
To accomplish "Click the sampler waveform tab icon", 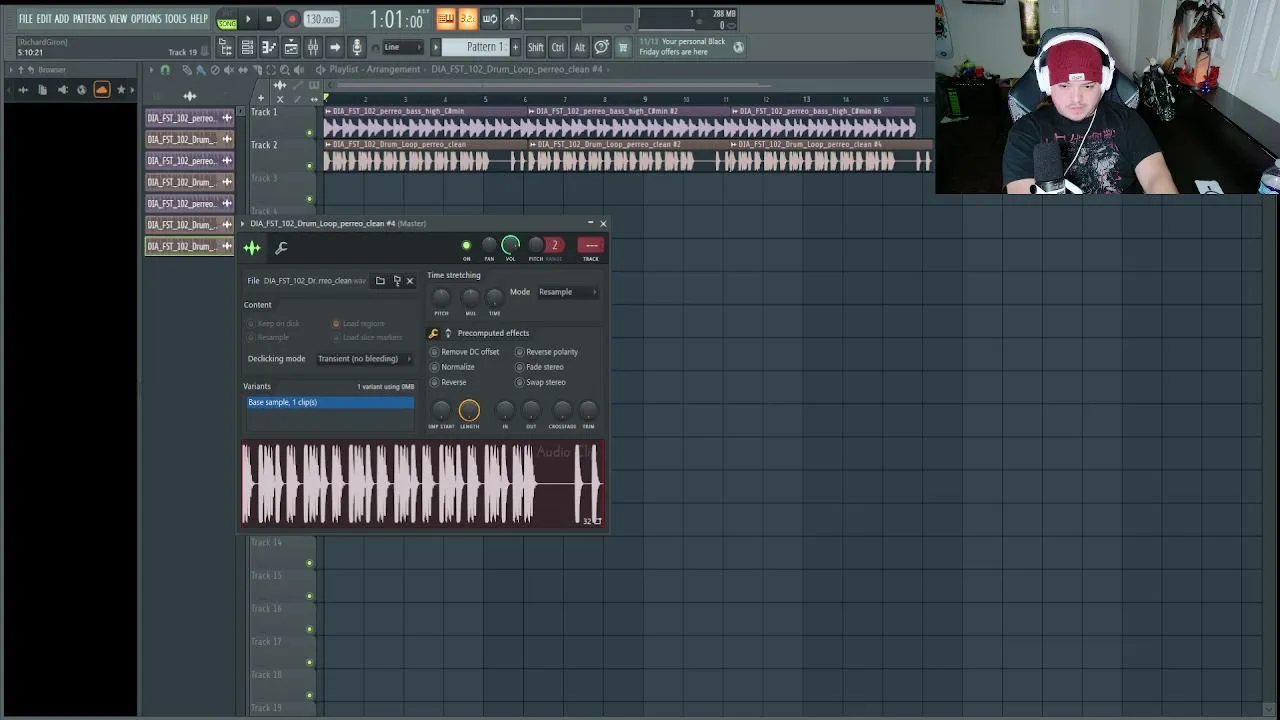I will pos(252,248).
